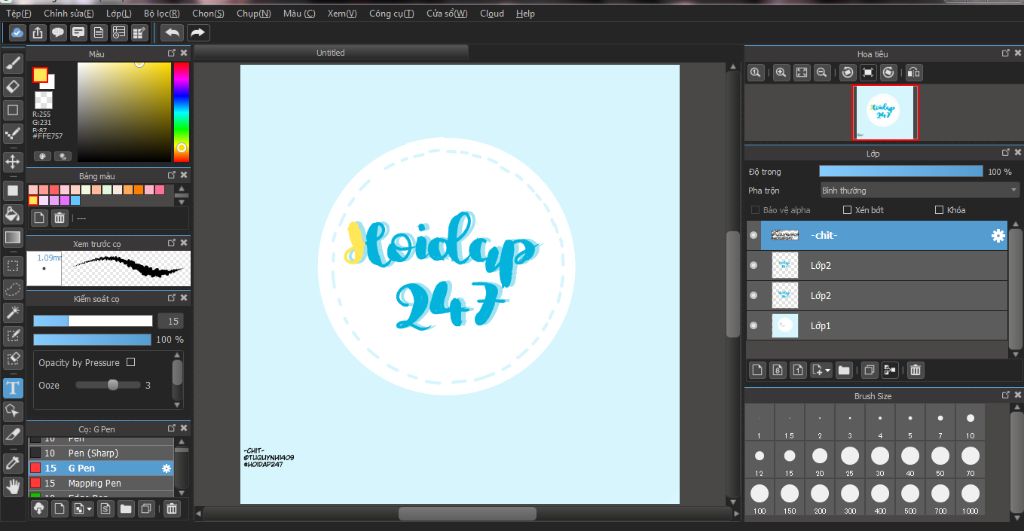Select the Lasso selection tool
Viewport: 1024px width, 531px height.
pos(13,289)
